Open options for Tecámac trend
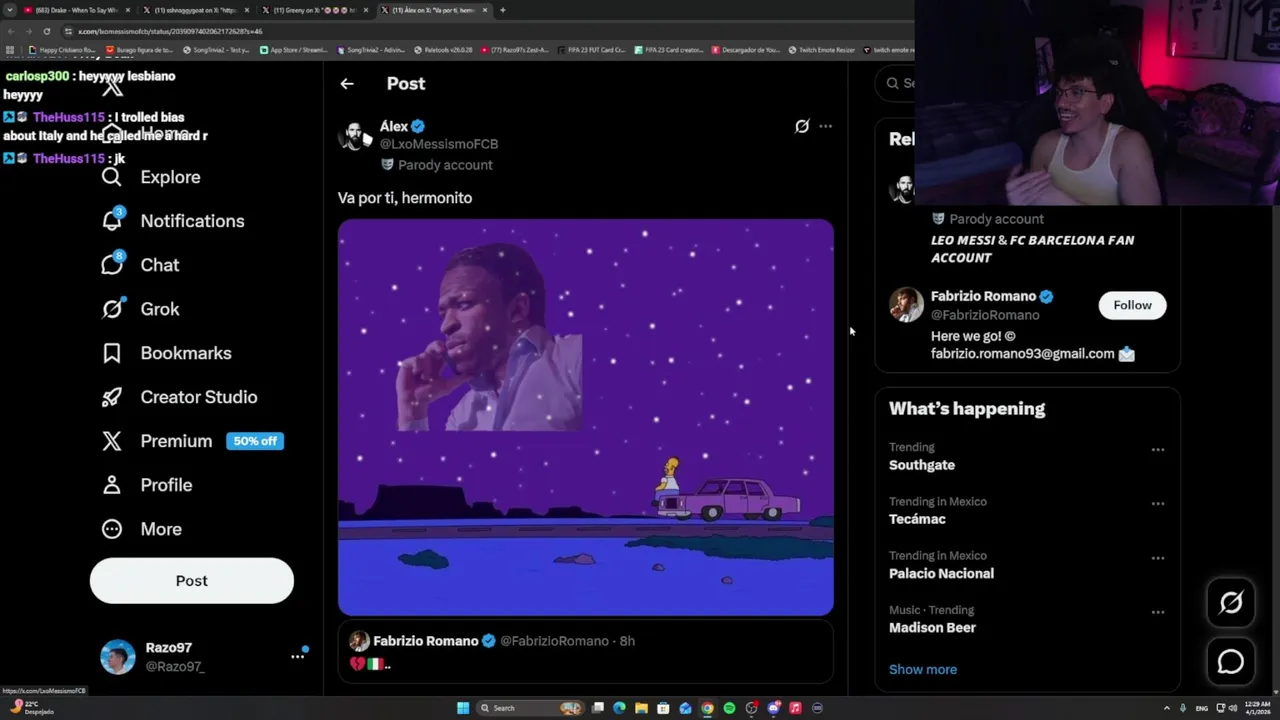 (x=1158, y=504)
